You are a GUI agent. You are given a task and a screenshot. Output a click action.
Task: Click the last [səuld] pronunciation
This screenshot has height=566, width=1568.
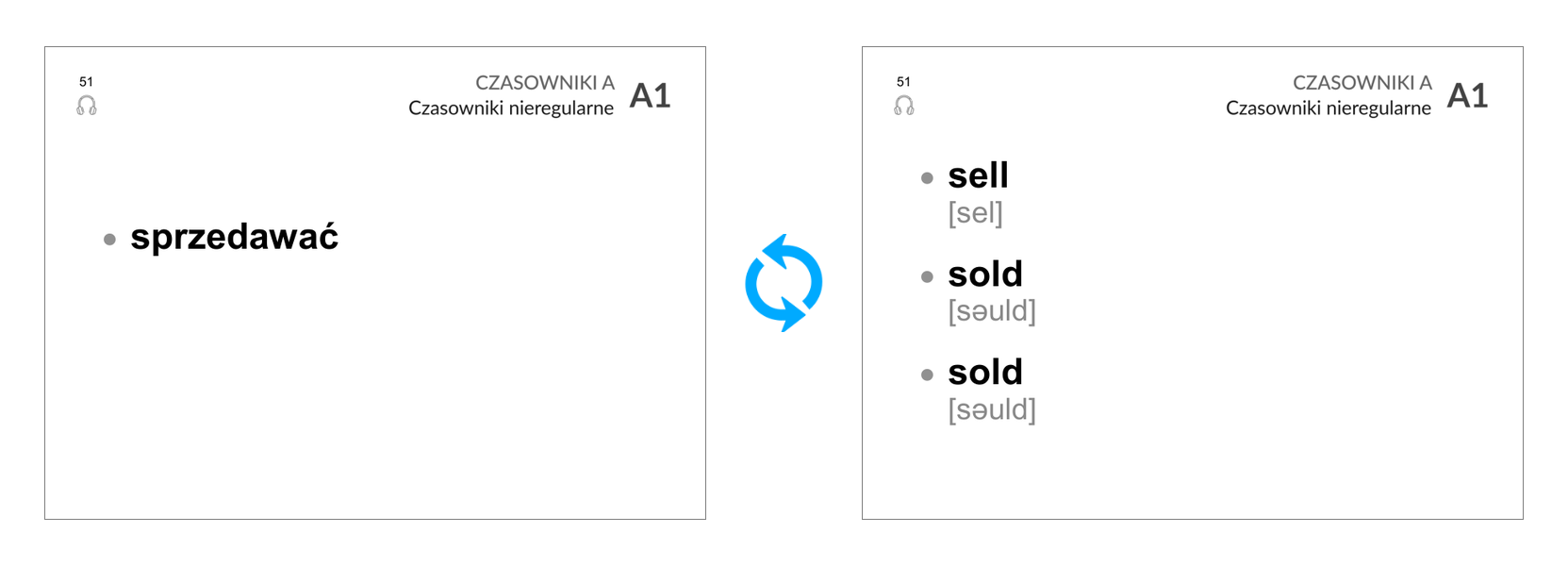(x=992, y=409)
